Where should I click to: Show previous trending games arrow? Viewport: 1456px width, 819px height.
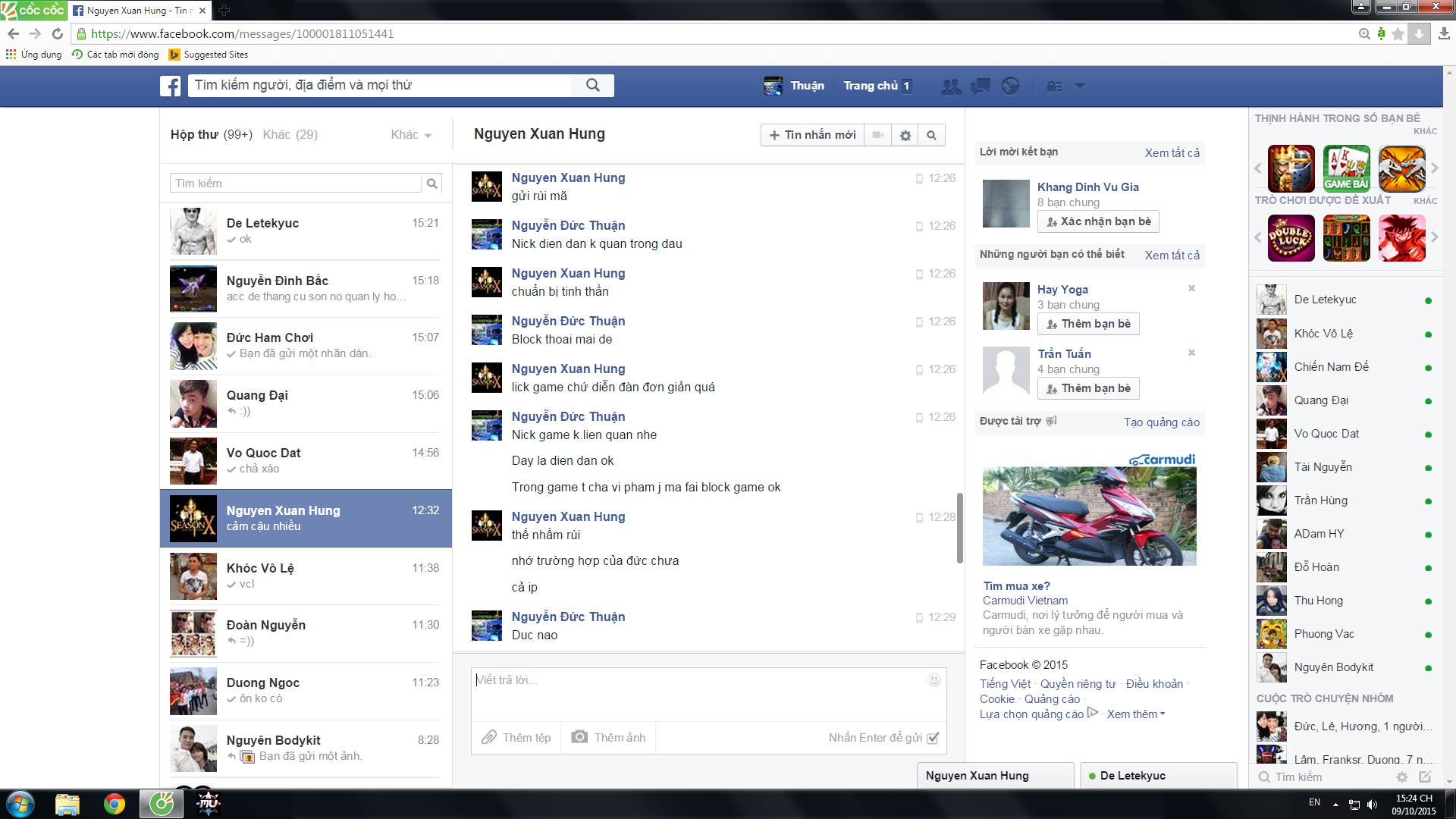point(1257,168)
